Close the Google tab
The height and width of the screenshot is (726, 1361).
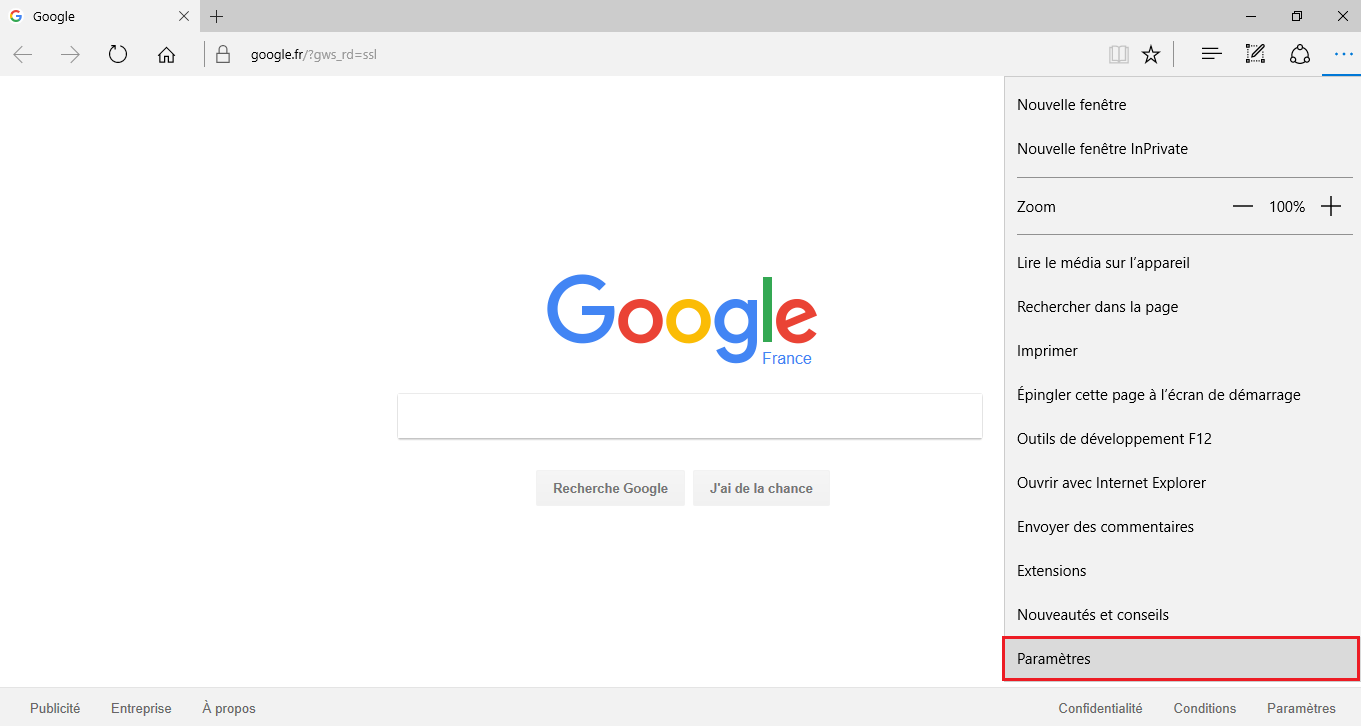(x=183, y=16)
